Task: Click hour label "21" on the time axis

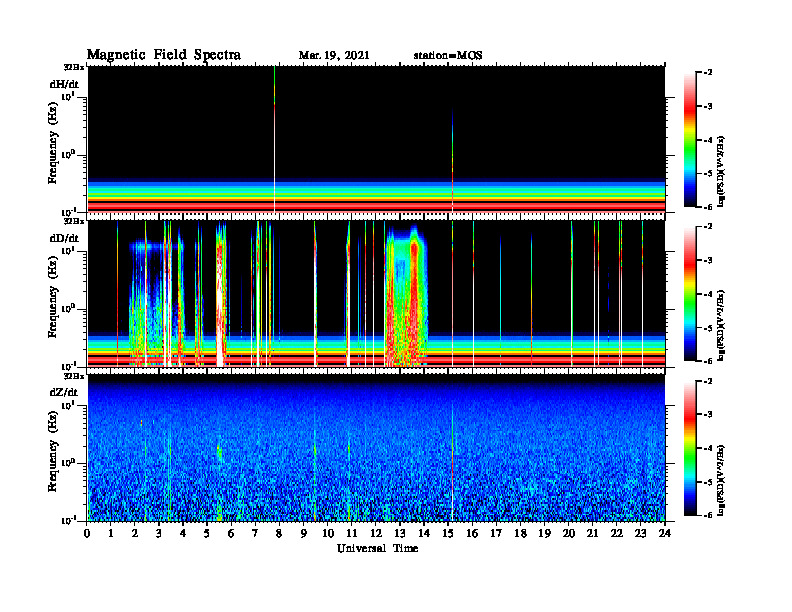Action: tap(592, 533)
